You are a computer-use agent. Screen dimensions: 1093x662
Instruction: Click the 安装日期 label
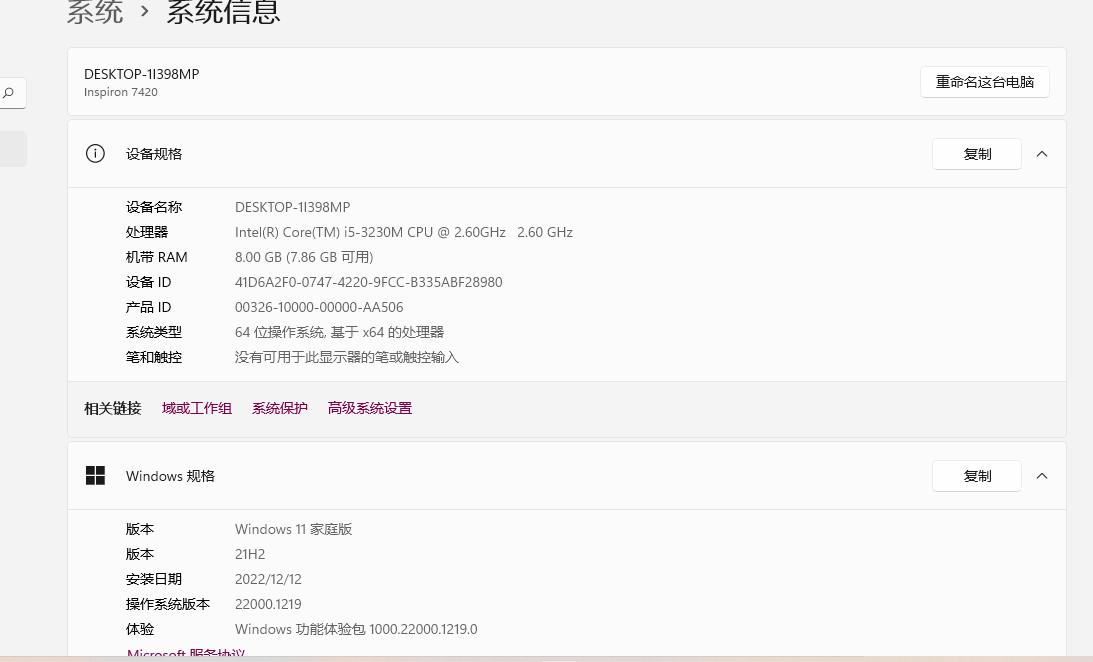[153, 579]
